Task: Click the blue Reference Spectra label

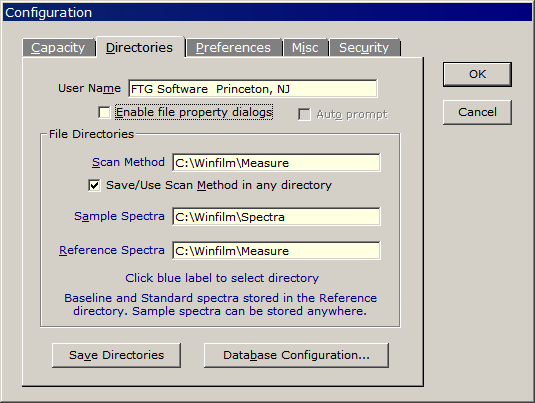Action: pyautogui.click(x=112, y=250)
